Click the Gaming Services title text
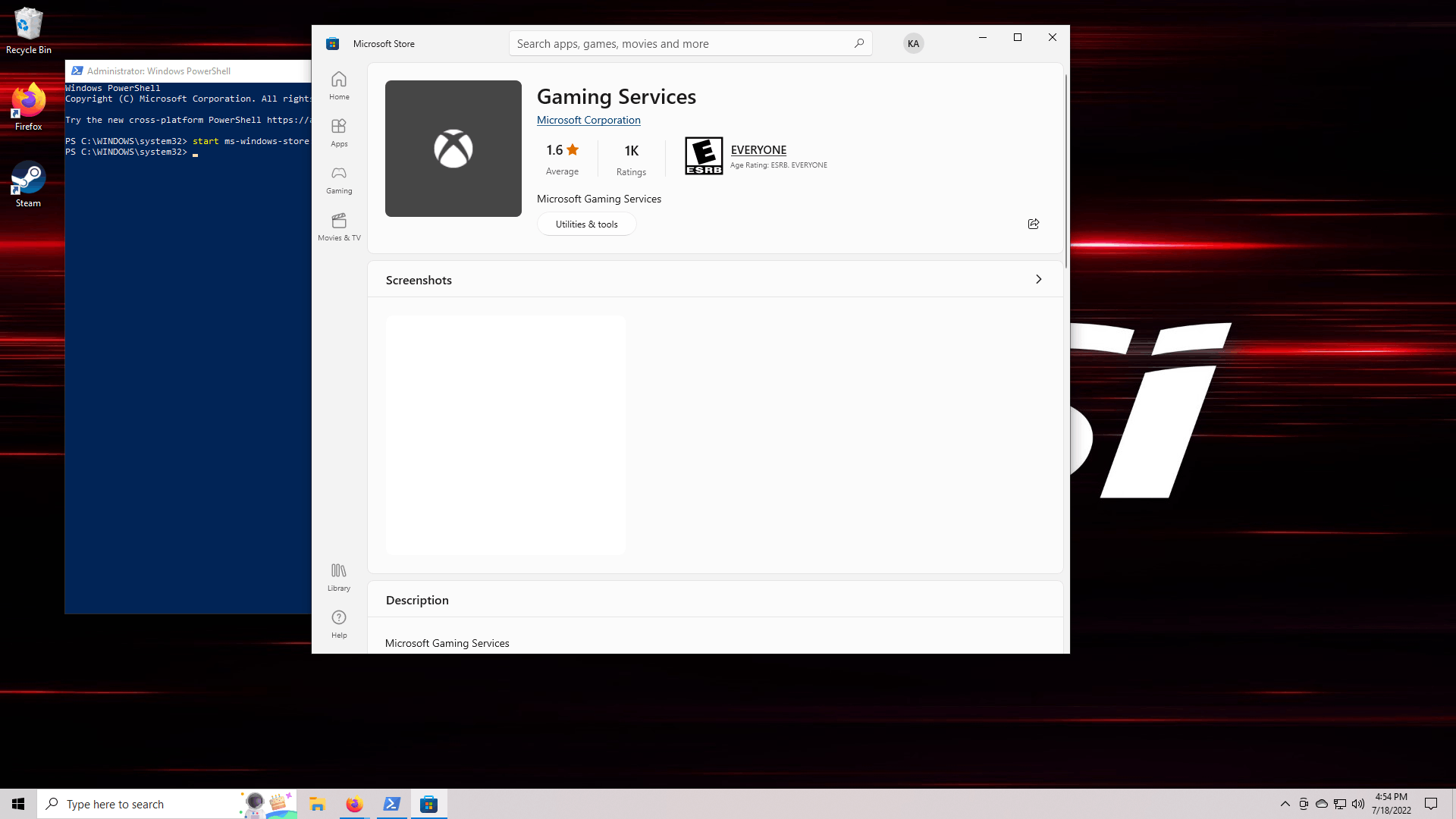Viewport: 1456px width, 819px height. pos(616,96)
